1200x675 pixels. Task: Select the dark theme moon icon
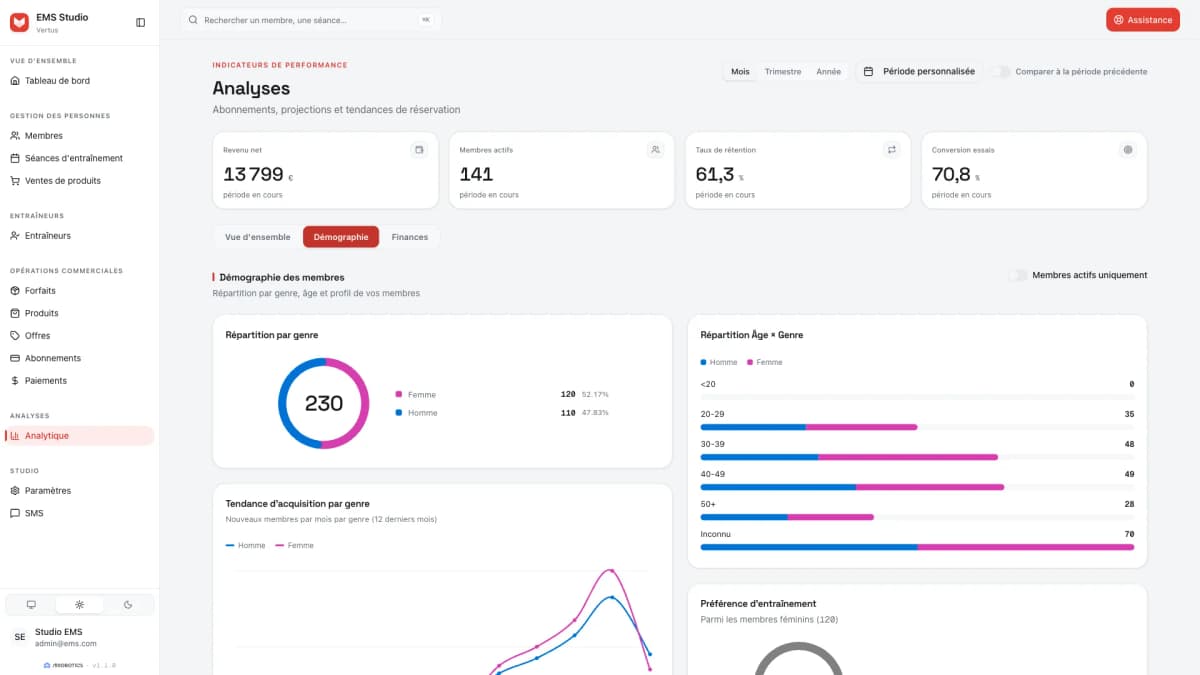click(x=128, y=604)
